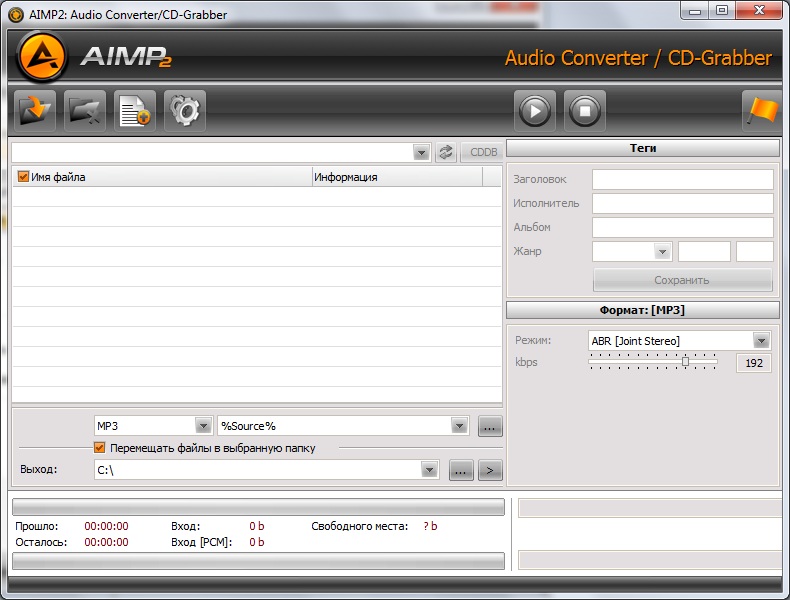Open the Жанр dropdown
790x600 pixels.
662,251
